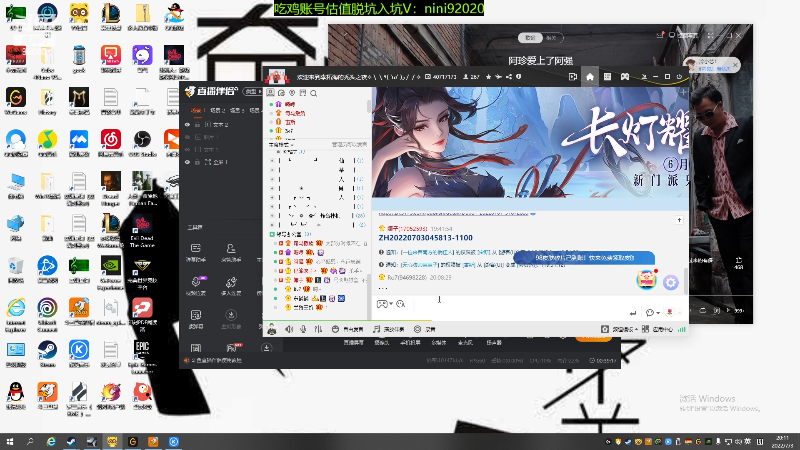Toggle visibility eye of second source row

187,137
